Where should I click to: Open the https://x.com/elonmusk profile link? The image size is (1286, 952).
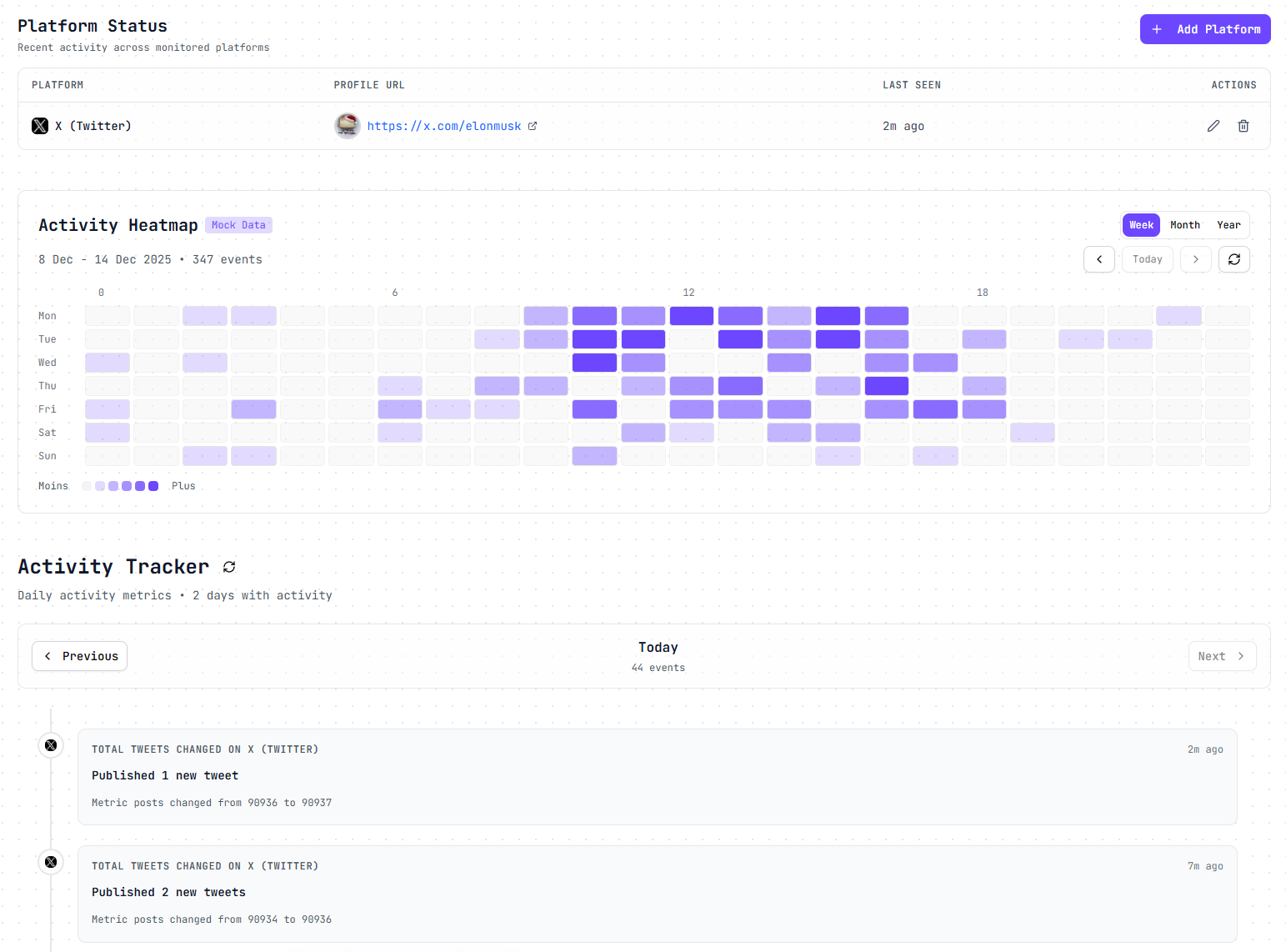[x=444, y=126]
